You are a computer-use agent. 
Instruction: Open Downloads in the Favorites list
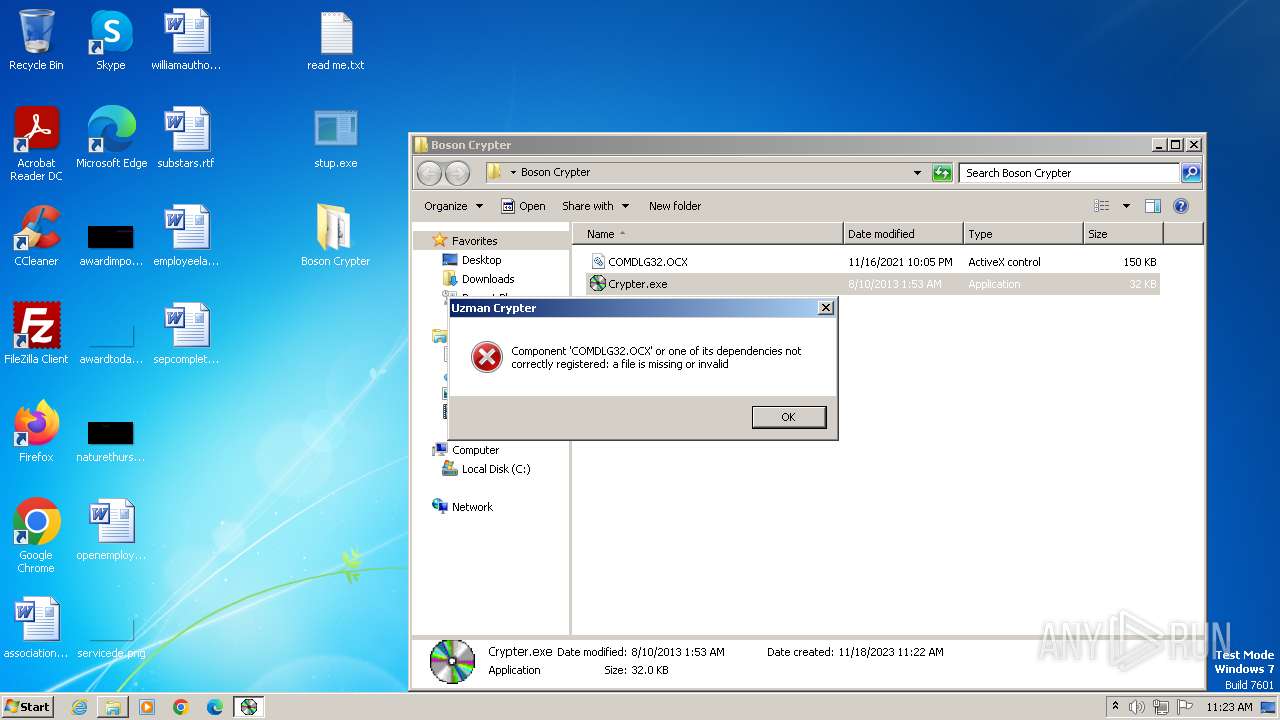488,279
